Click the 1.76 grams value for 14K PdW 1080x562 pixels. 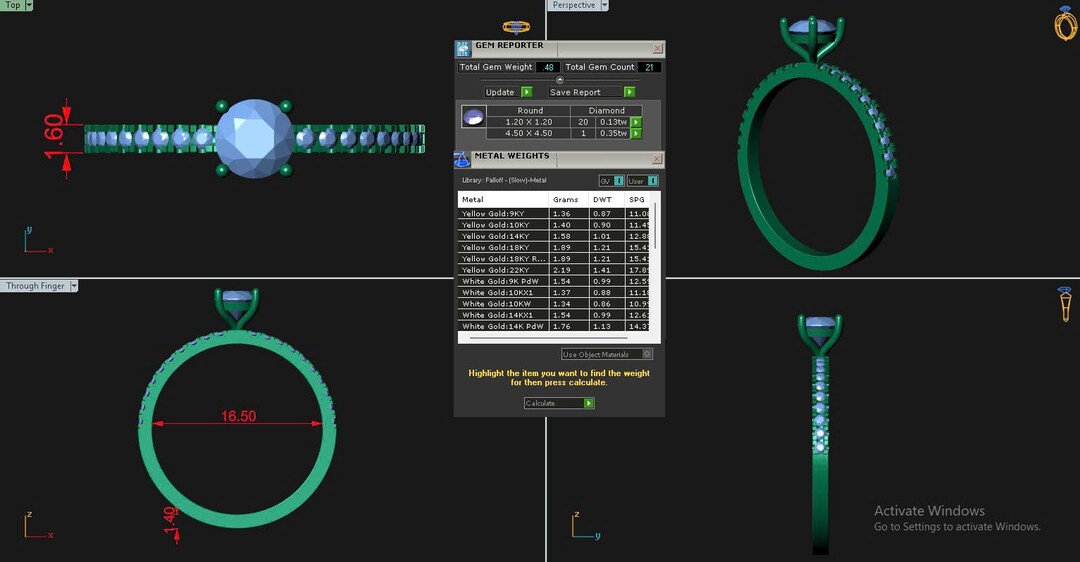[561, 326]
